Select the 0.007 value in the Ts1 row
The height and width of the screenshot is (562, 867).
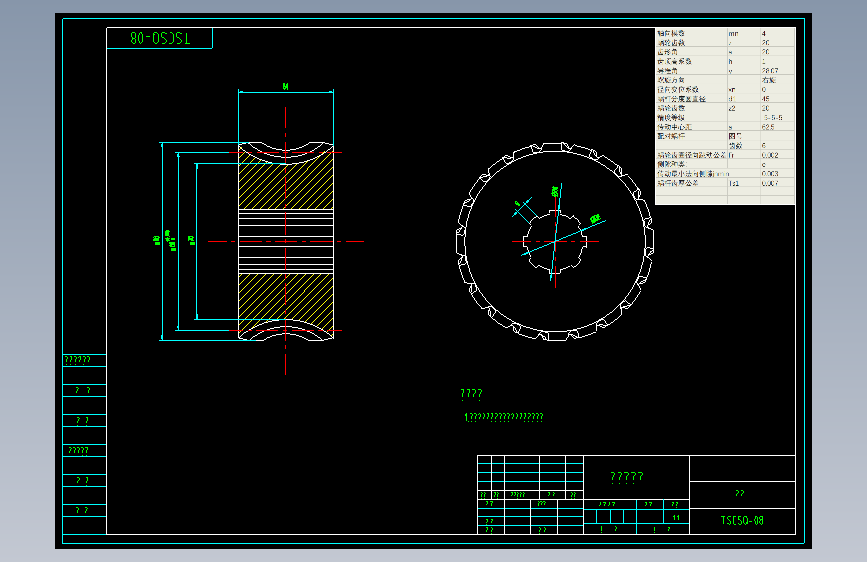770,183
